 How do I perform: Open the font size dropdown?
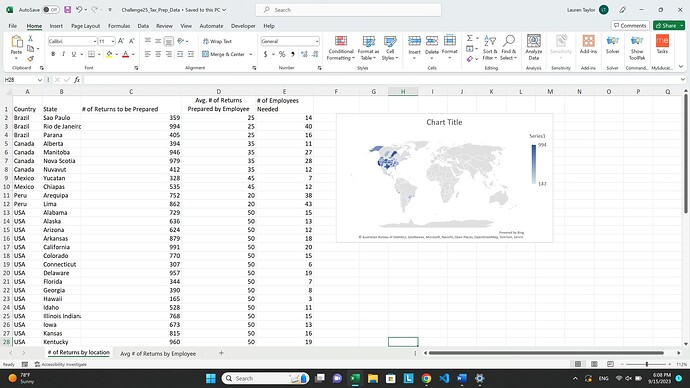click(113, 41)
